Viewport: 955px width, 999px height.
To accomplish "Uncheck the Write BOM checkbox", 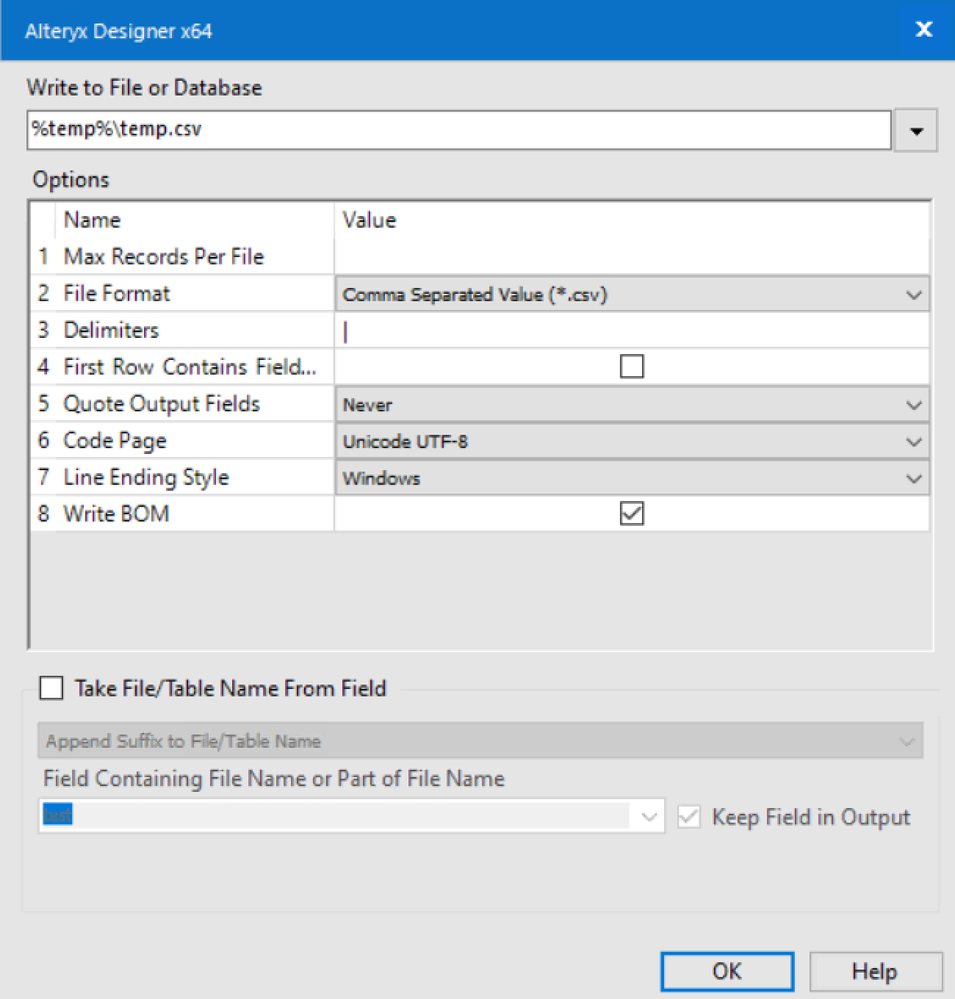I will (631, 513).
